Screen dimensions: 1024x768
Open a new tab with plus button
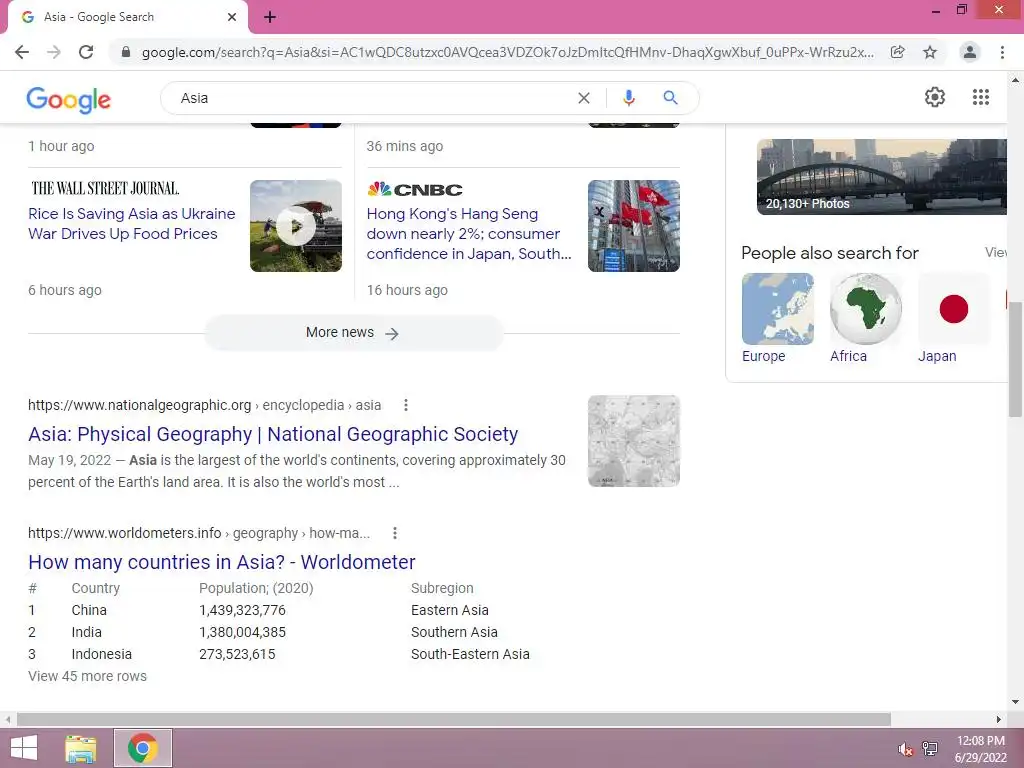point(270,17)
